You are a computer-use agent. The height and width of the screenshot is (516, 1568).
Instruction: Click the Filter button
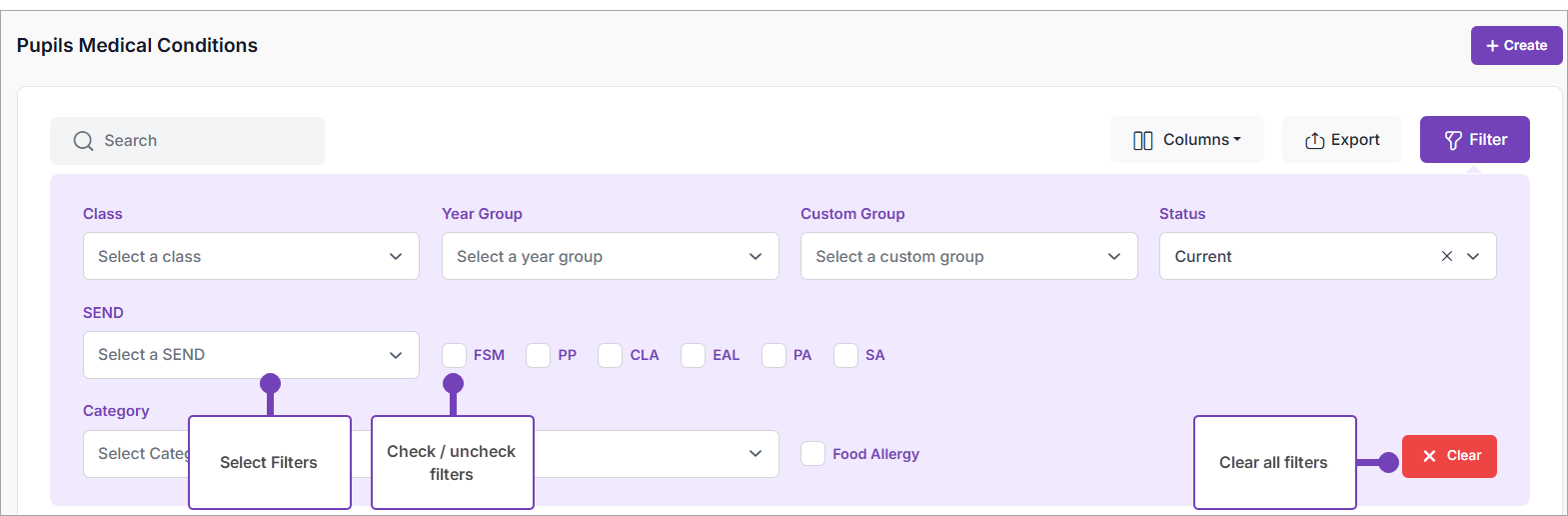(x=1474, y=140)
